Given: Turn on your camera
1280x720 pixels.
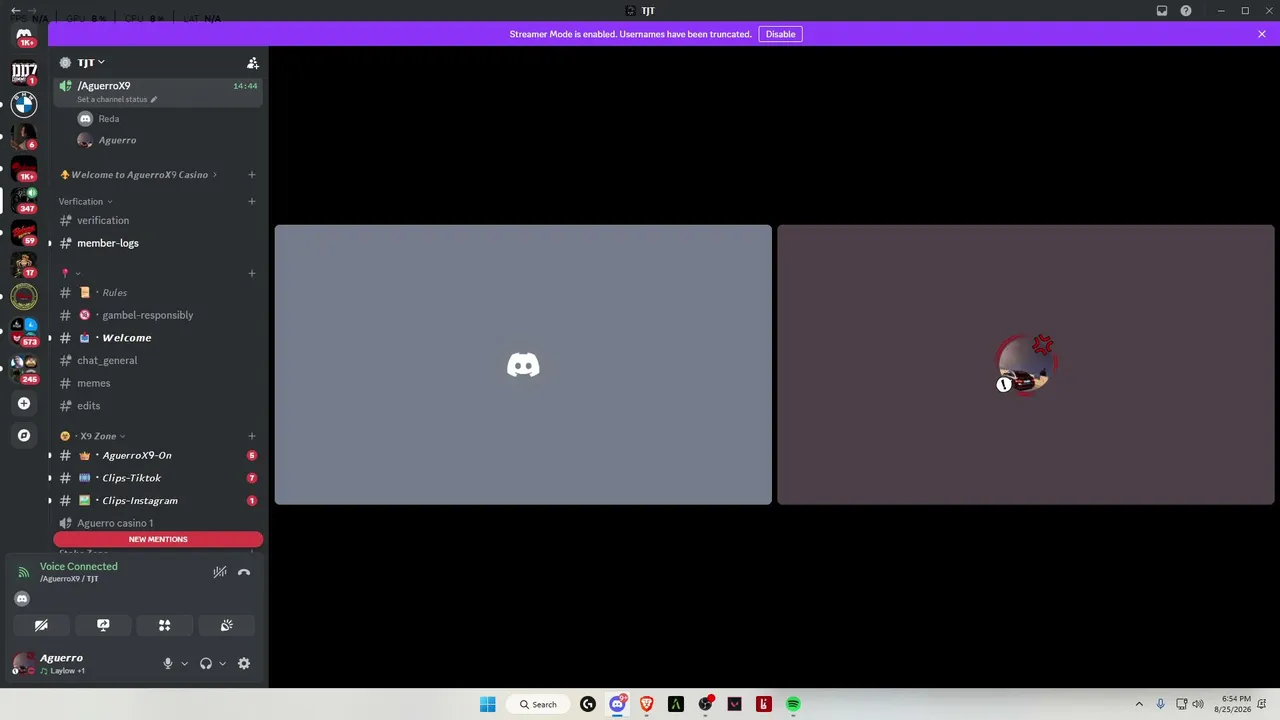Looking at the screenshot, I should (41, 625).
